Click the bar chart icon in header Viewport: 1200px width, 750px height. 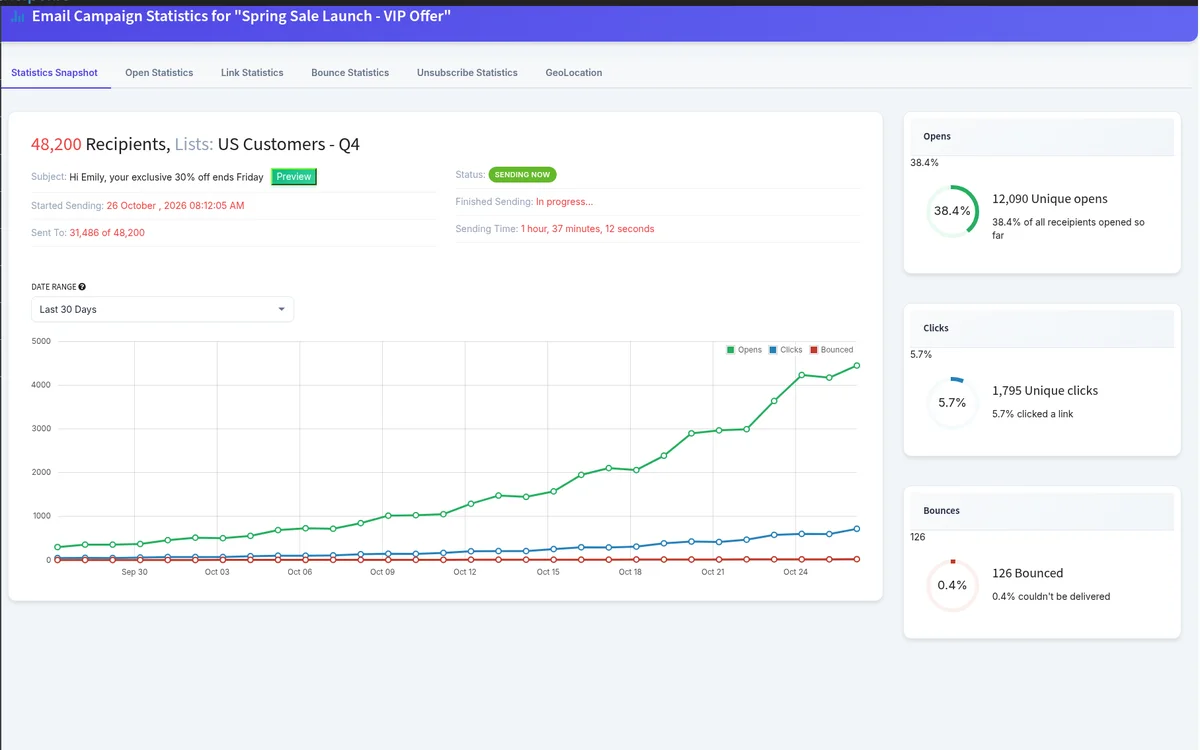point(18,17)
